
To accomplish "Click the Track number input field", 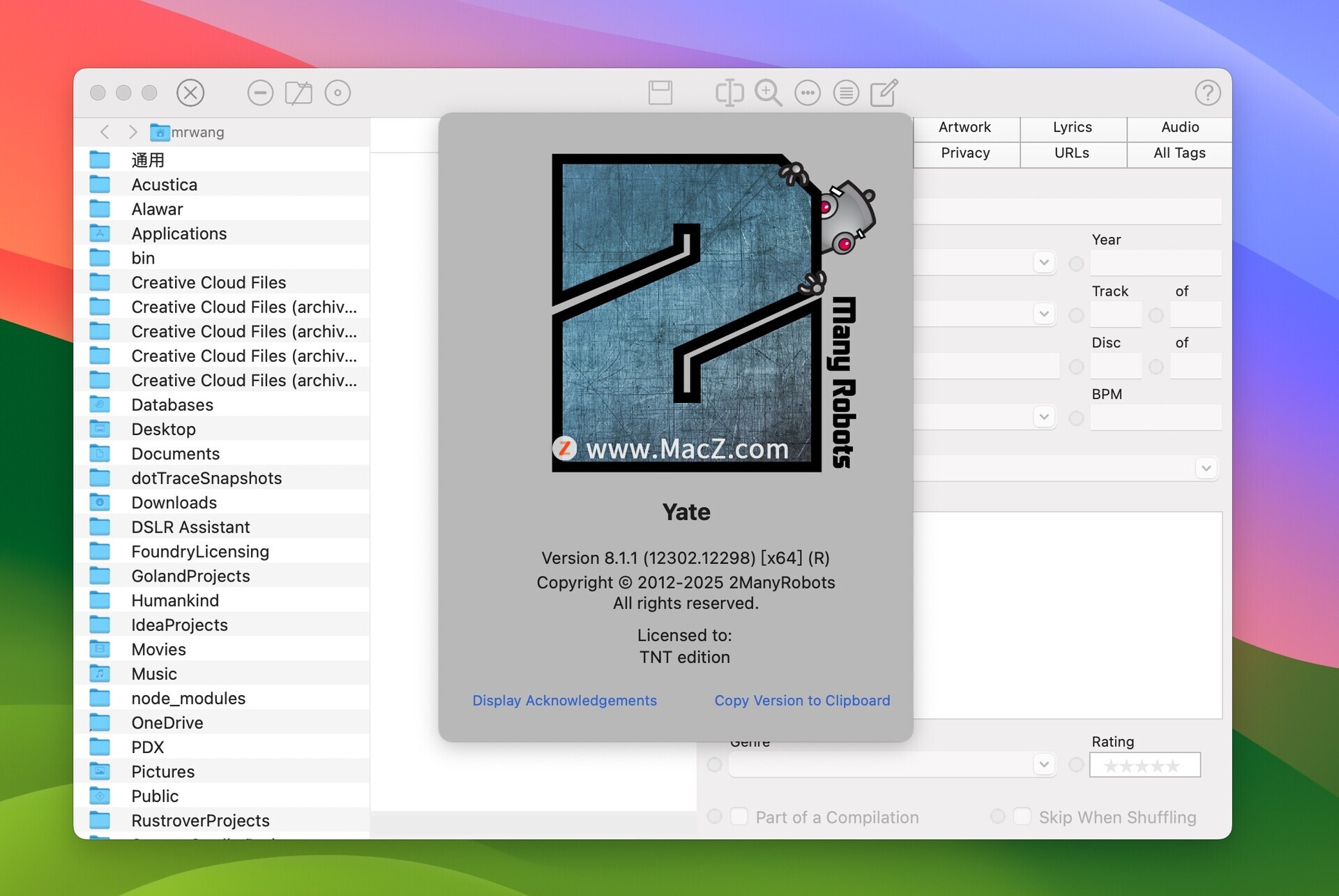I will [x=1116, y=314].
